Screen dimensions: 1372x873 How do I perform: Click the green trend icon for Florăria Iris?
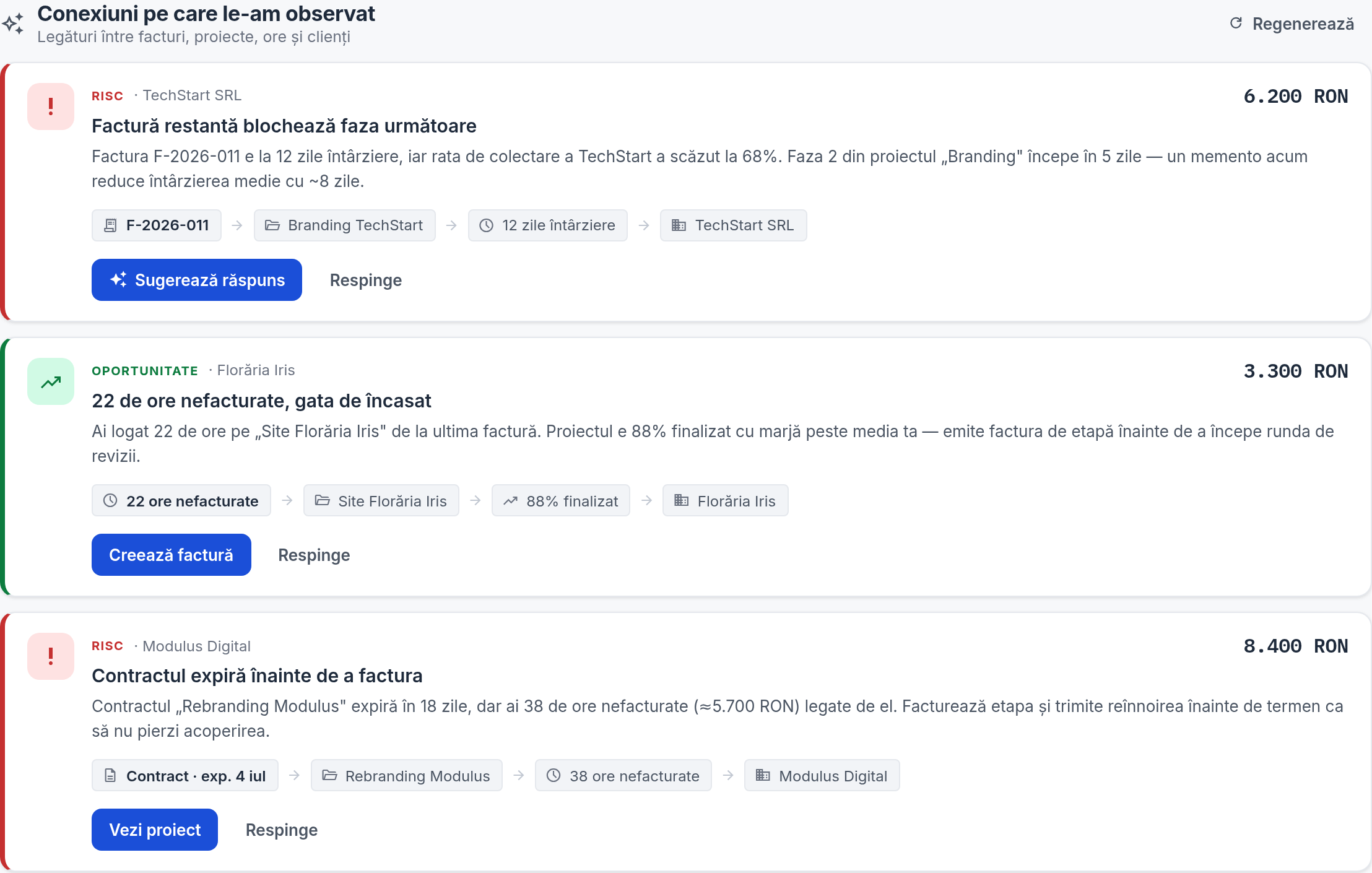[x=51, y=381]
